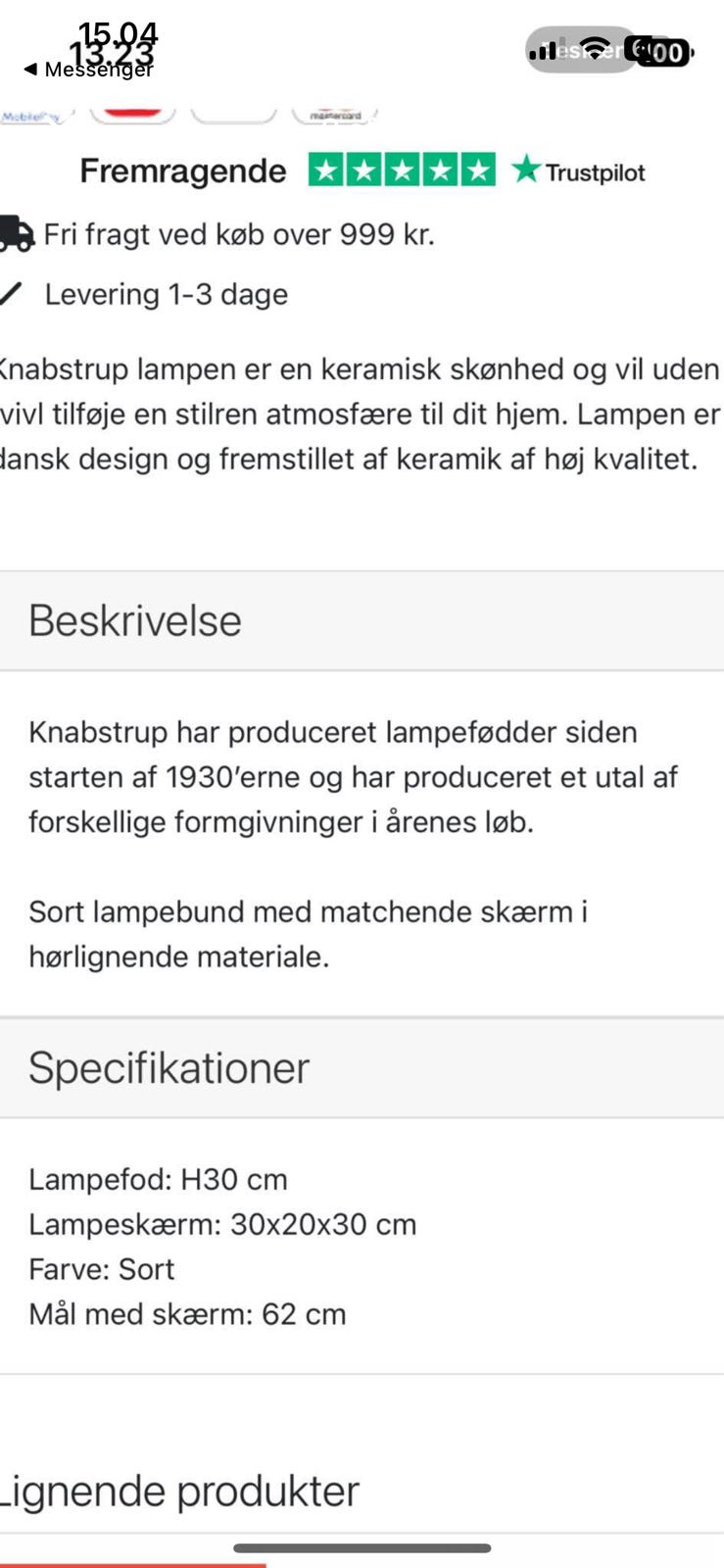Click the green Trustpilot star rating
The image size is (724, 1568).
[x=402, y=171]
